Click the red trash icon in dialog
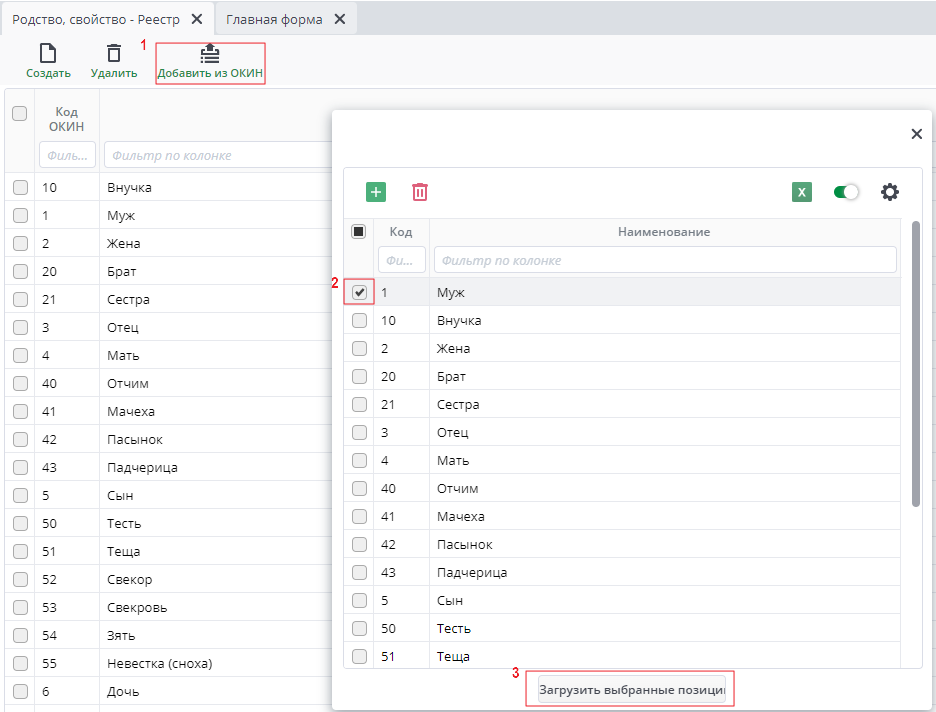 point(420,192)
